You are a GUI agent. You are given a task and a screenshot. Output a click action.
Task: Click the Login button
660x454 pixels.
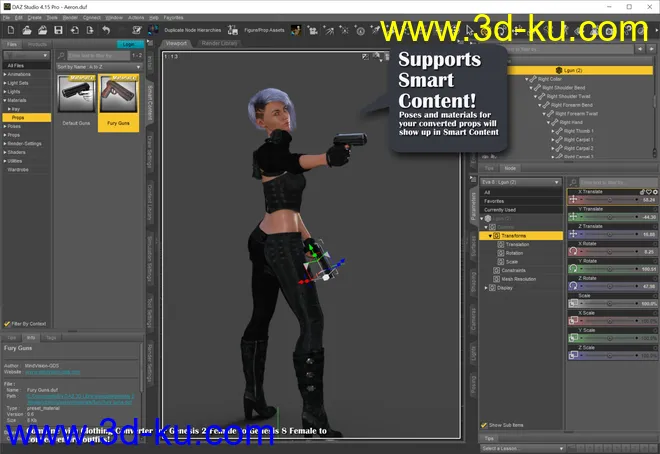coord(129,44)
